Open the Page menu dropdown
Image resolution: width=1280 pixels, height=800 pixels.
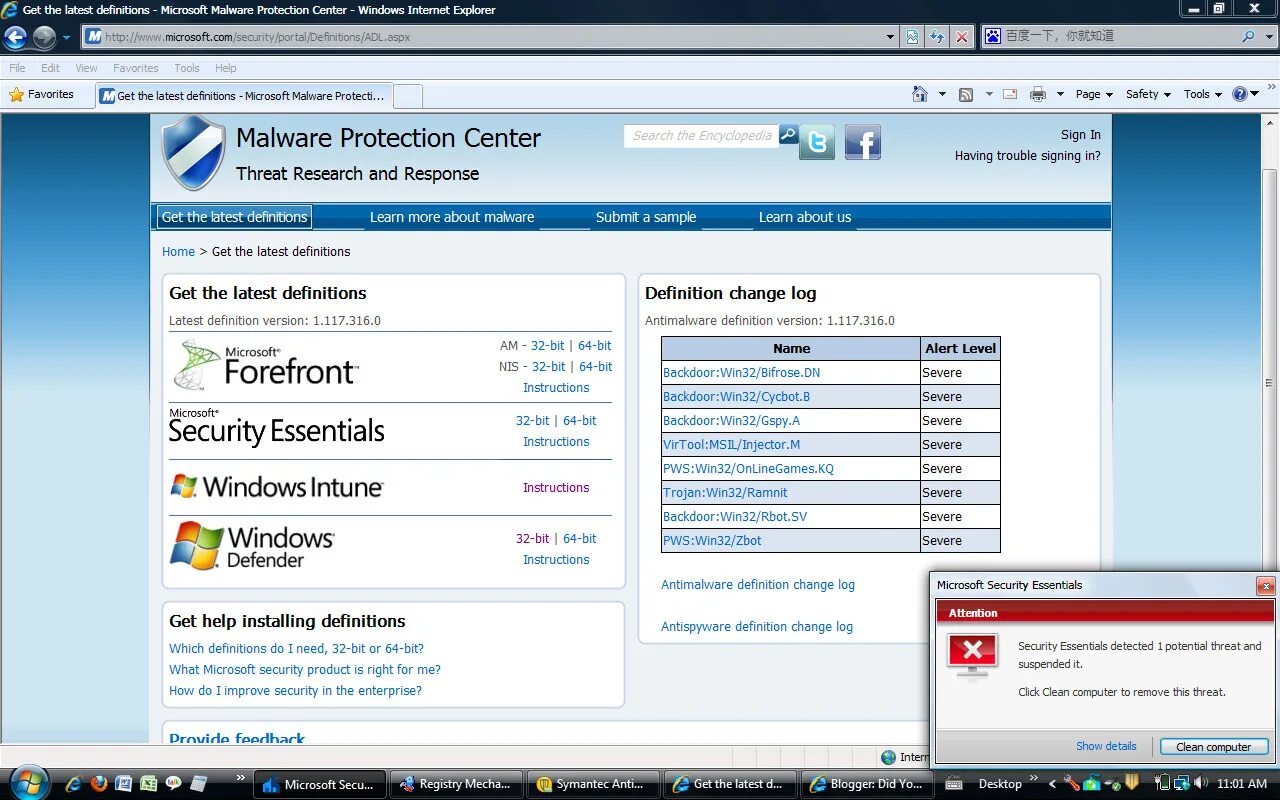tap(1094, 94)
